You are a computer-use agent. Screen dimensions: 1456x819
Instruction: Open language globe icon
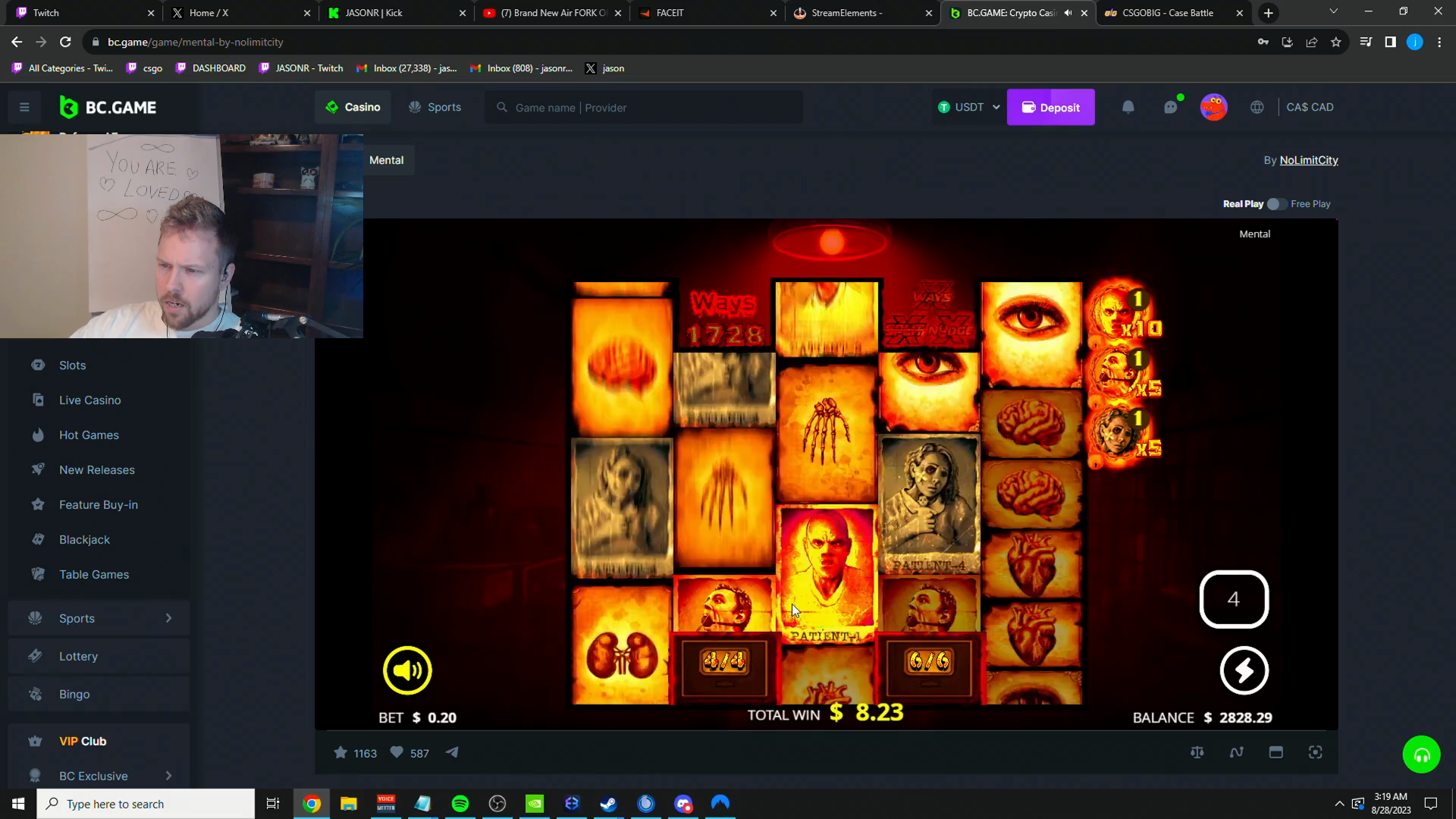[x=1257, y=107]
